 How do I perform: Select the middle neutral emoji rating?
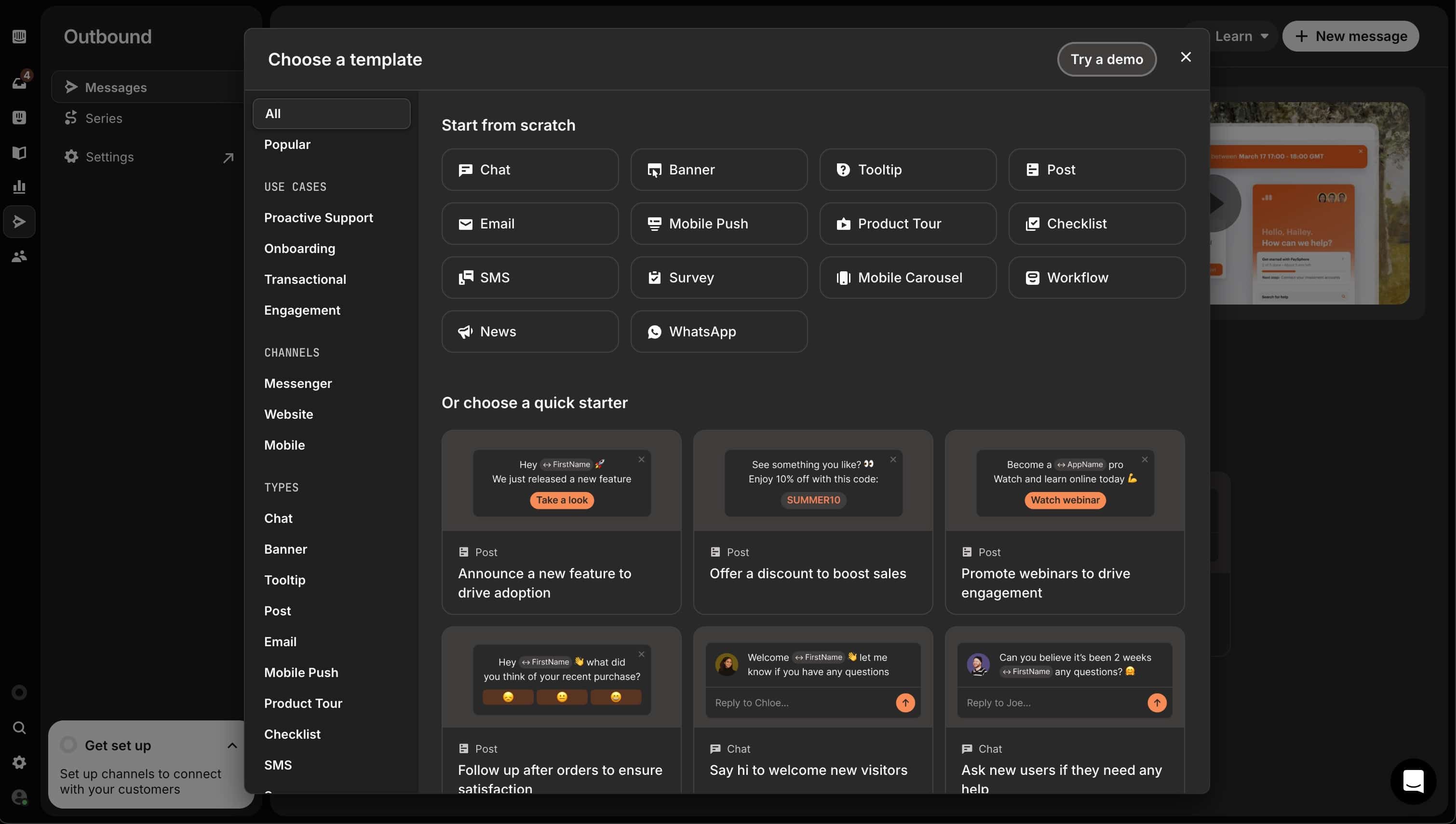point(562,697)
